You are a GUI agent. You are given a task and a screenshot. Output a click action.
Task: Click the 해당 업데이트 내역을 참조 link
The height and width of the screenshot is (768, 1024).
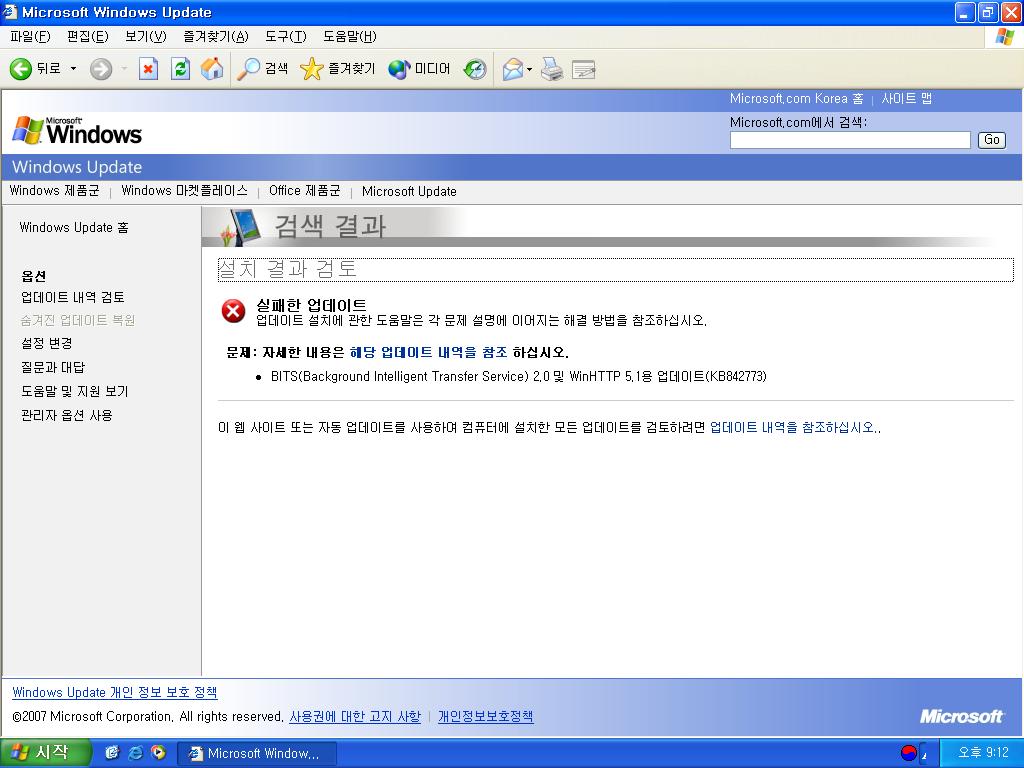[x=428, y=353]
